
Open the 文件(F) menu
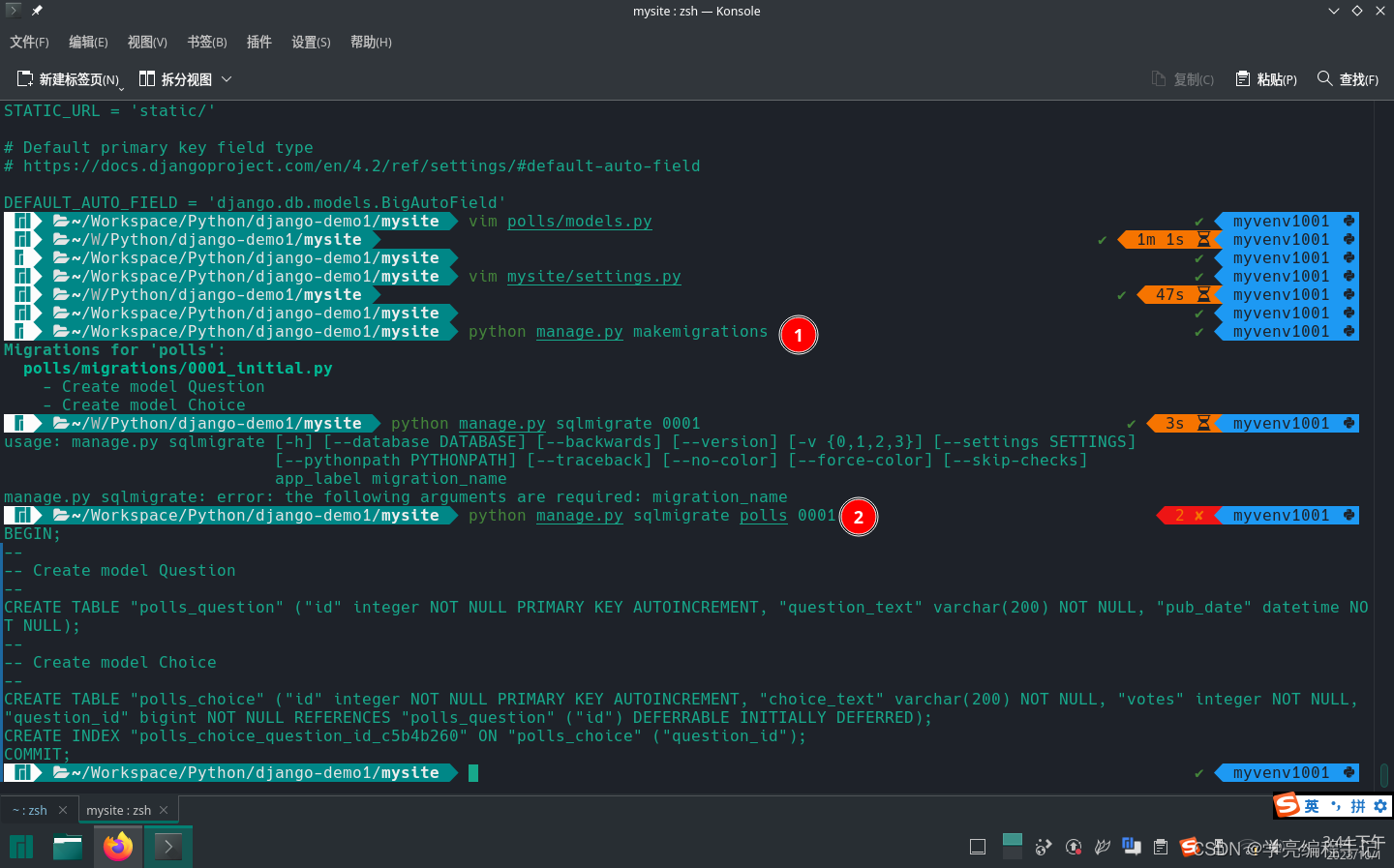tap(29, 42)
